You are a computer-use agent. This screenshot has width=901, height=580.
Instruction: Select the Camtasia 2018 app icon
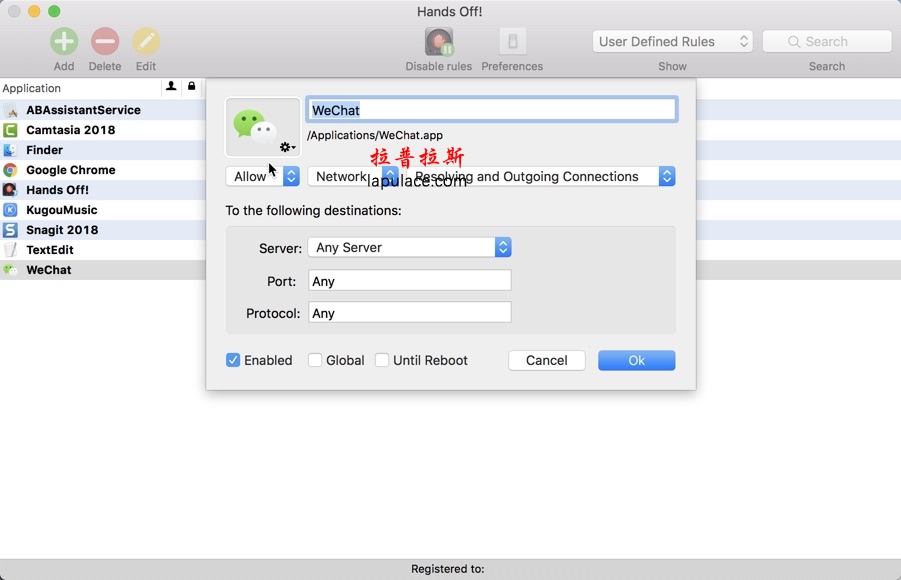[x=10, y=130]
